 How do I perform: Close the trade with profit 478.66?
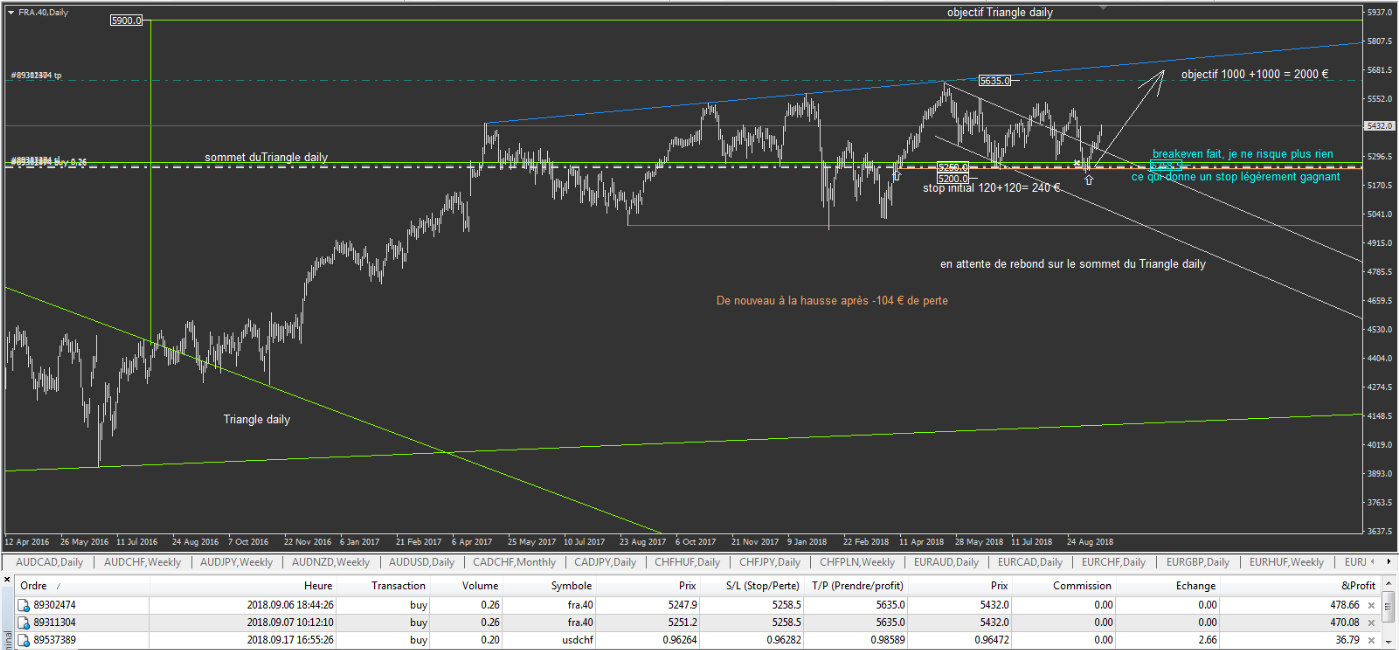pyautogui.click(x=1371, y=606)
